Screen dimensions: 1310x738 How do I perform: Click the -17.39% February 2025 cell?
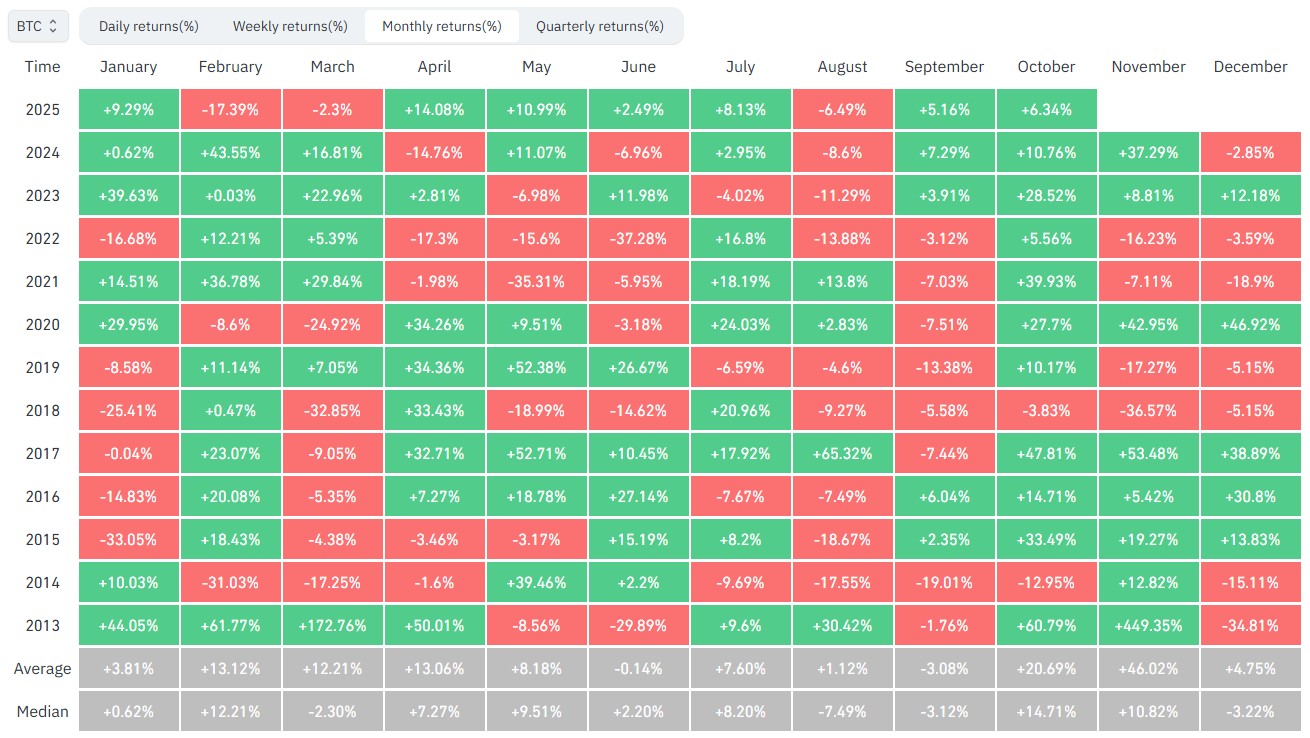point(231,110)
